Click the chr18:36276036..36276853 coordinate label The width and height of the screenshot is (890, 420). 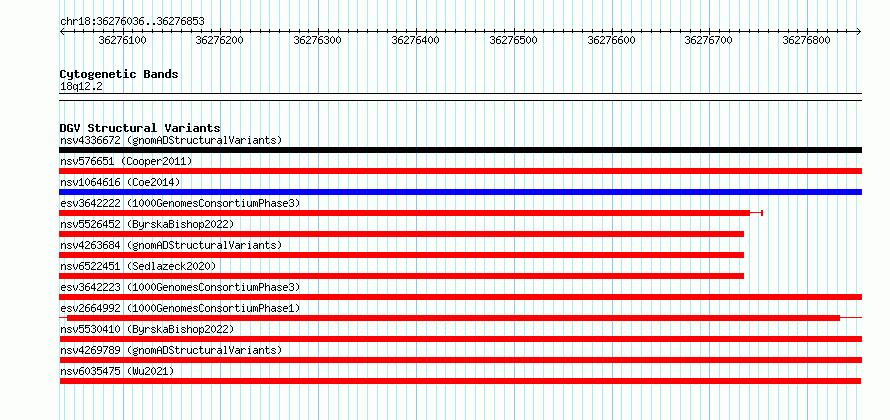click(x=132, y=22)
